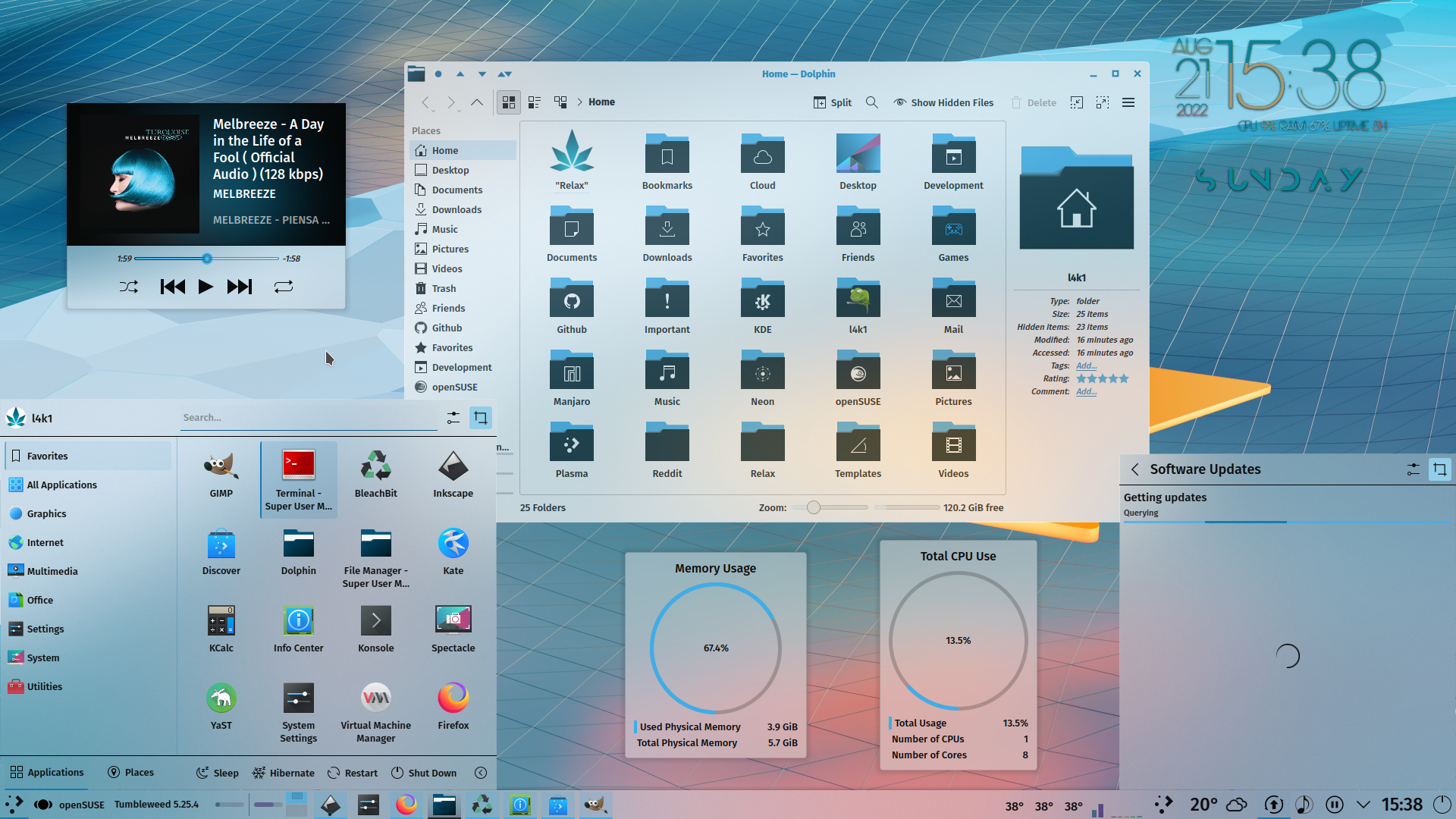Click Restart in launcher footer
Image resolution: width=1456 pixels, height=819 pixels.
(x=353, y=773)
